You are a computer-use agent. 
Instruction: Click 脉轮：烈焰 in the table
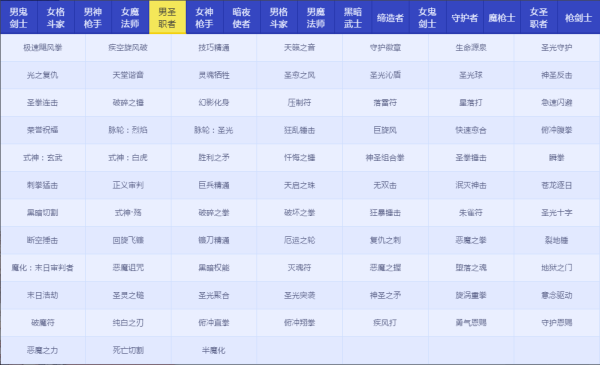[128, 130]
